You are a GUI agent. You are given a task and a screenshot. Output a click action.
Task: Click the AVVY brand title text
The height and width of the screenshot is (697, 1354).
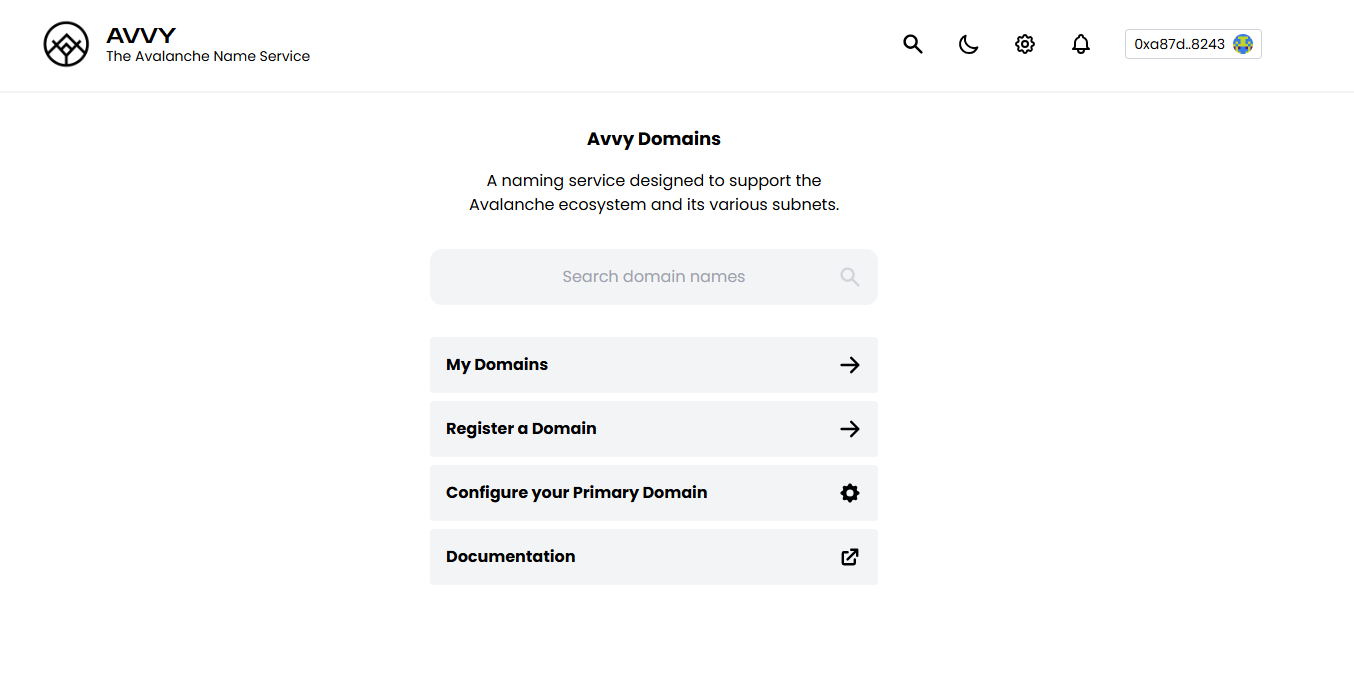point(141,36)
